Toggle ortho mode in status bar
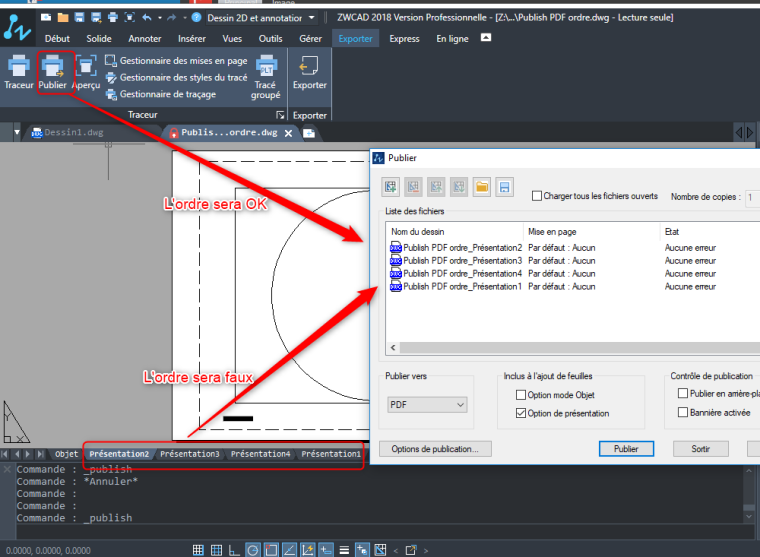Image resolution: width=760 pixels, height=557 pixels. (x=234, y=550)
